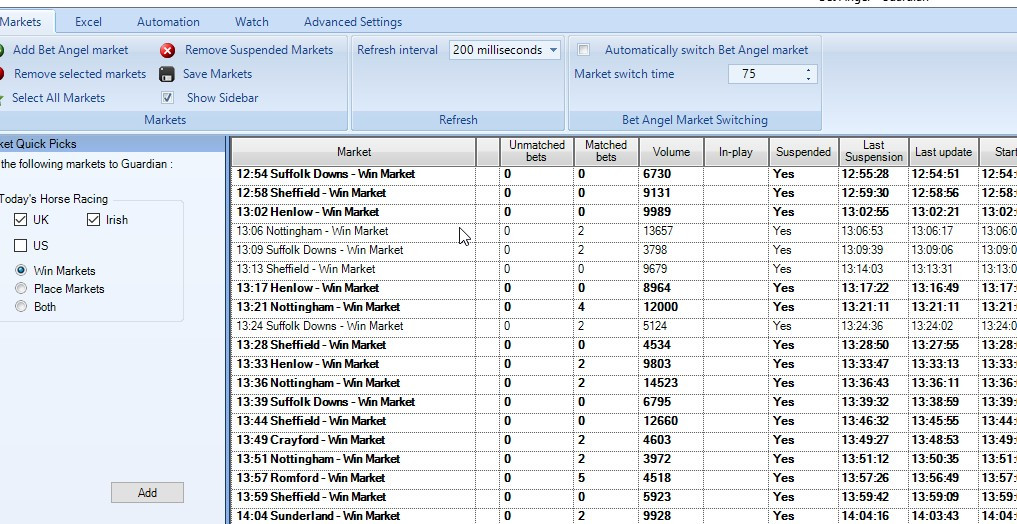The width and height of the screenshot is (1017, 524).
Task: Enable the US horse racing checkbox
Action: (20, 245)
